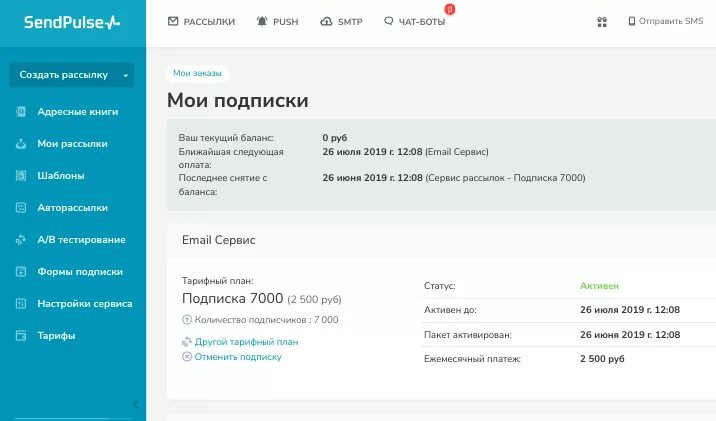Screen dimensions: 716x421
Task: Click the Шаблоны sidebar icon
Action: 21,175
